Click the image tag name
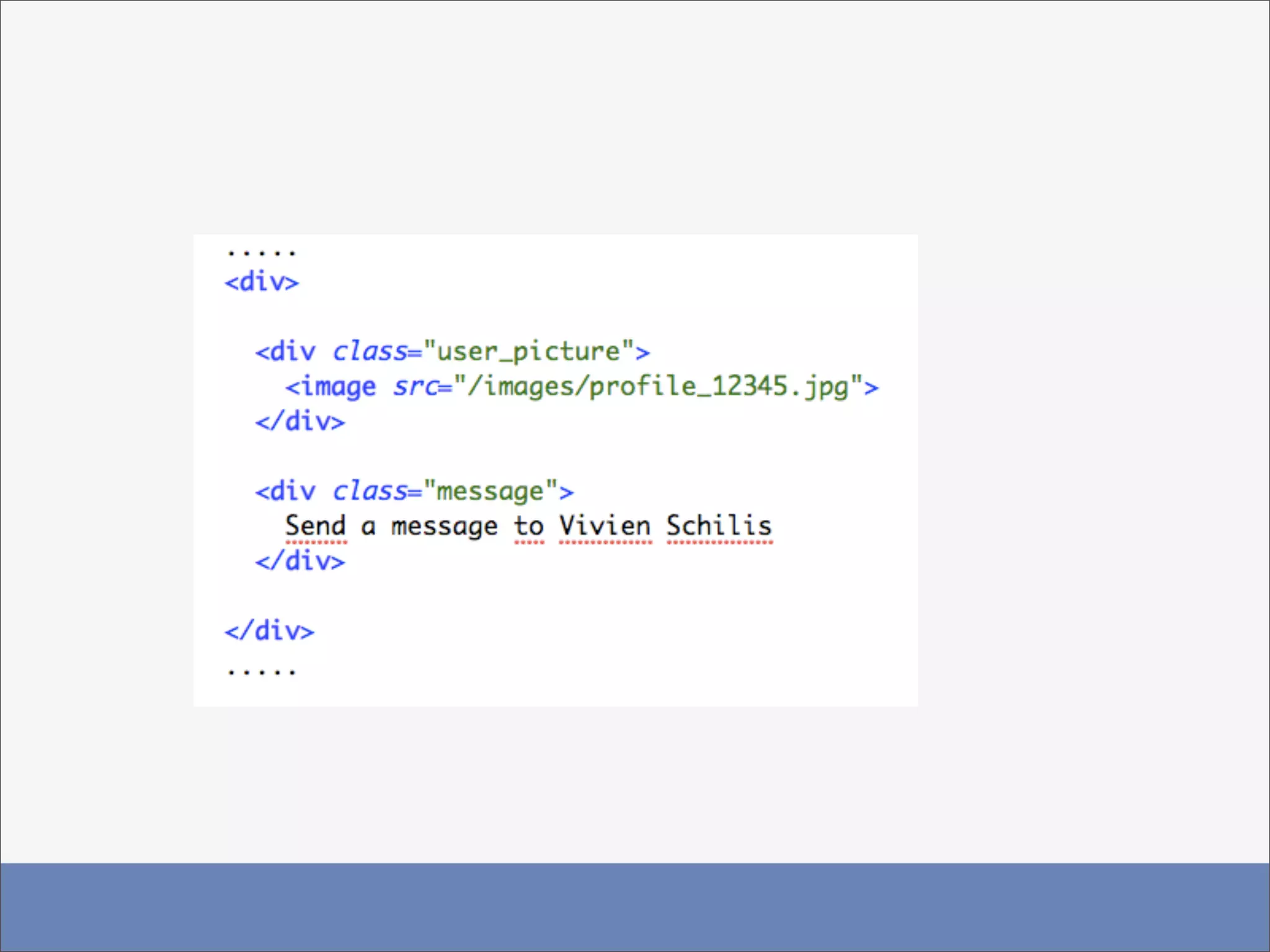Viewport: 1270px width, 952px height. click(339, 387)
